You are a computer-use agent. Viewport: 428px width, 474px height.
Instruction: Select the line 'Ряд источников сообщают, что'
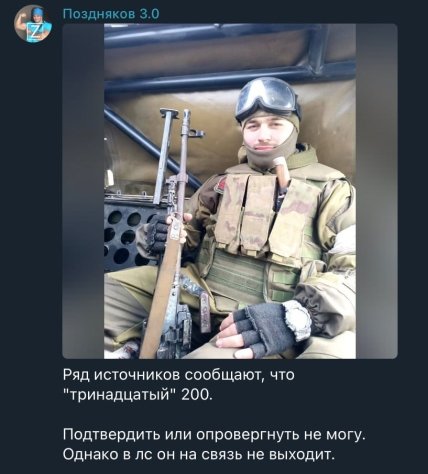(179, 375)
